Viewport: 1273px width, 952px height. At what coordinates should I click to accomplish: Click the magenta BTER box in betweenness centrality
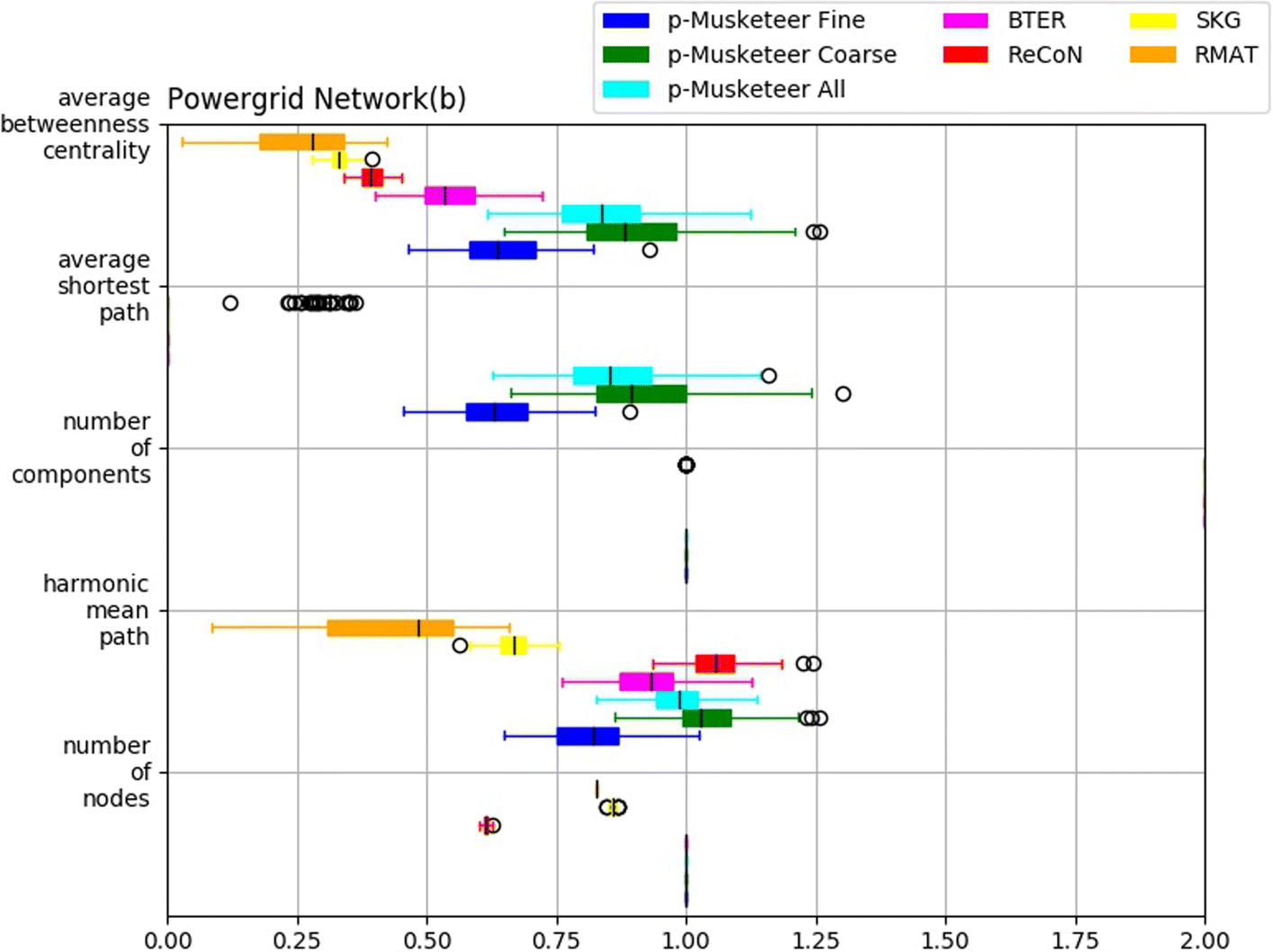coord(450,196)
